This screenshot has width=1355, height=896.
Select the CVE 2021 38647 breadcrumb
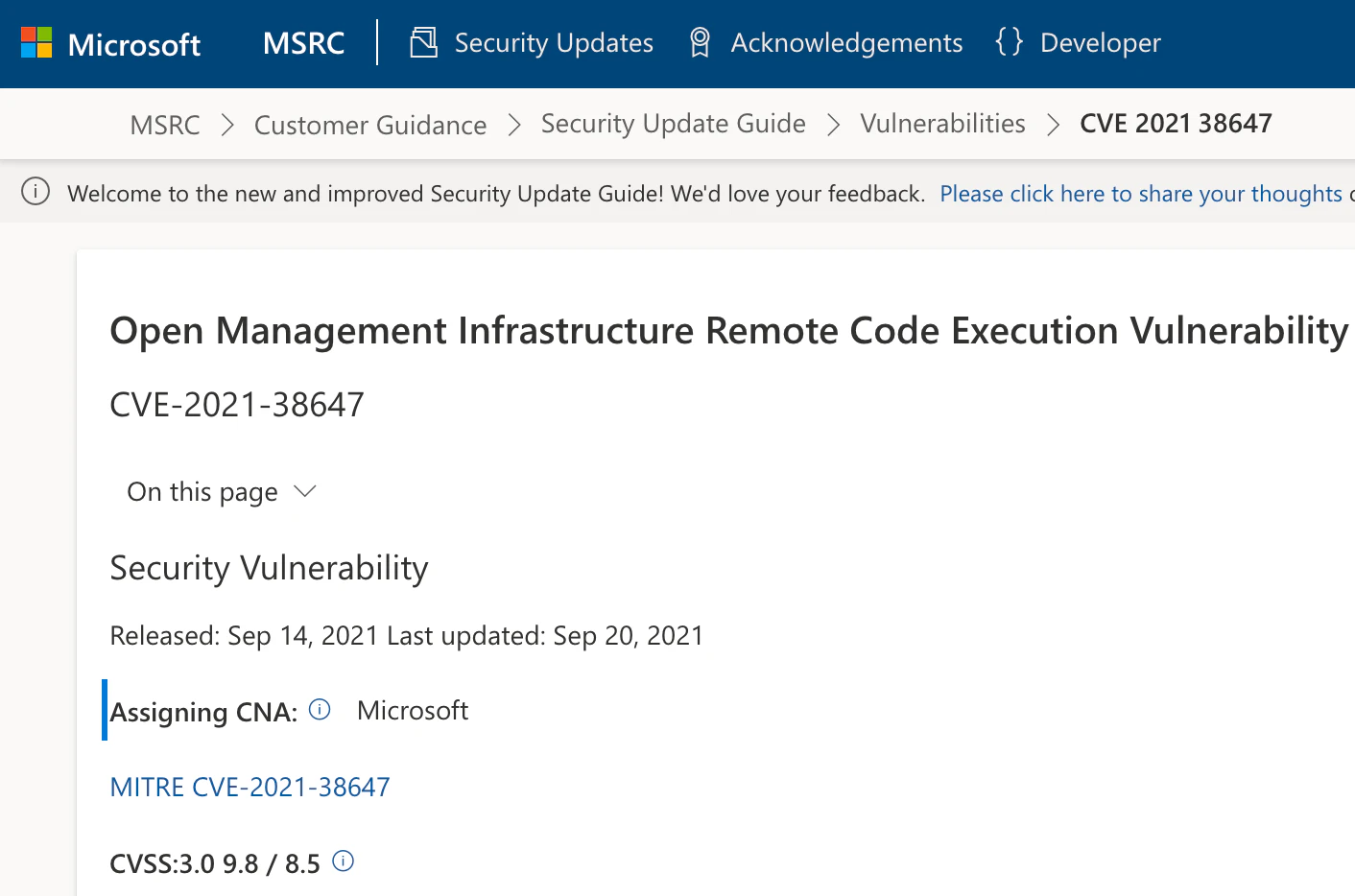(x=1176, y=123)
